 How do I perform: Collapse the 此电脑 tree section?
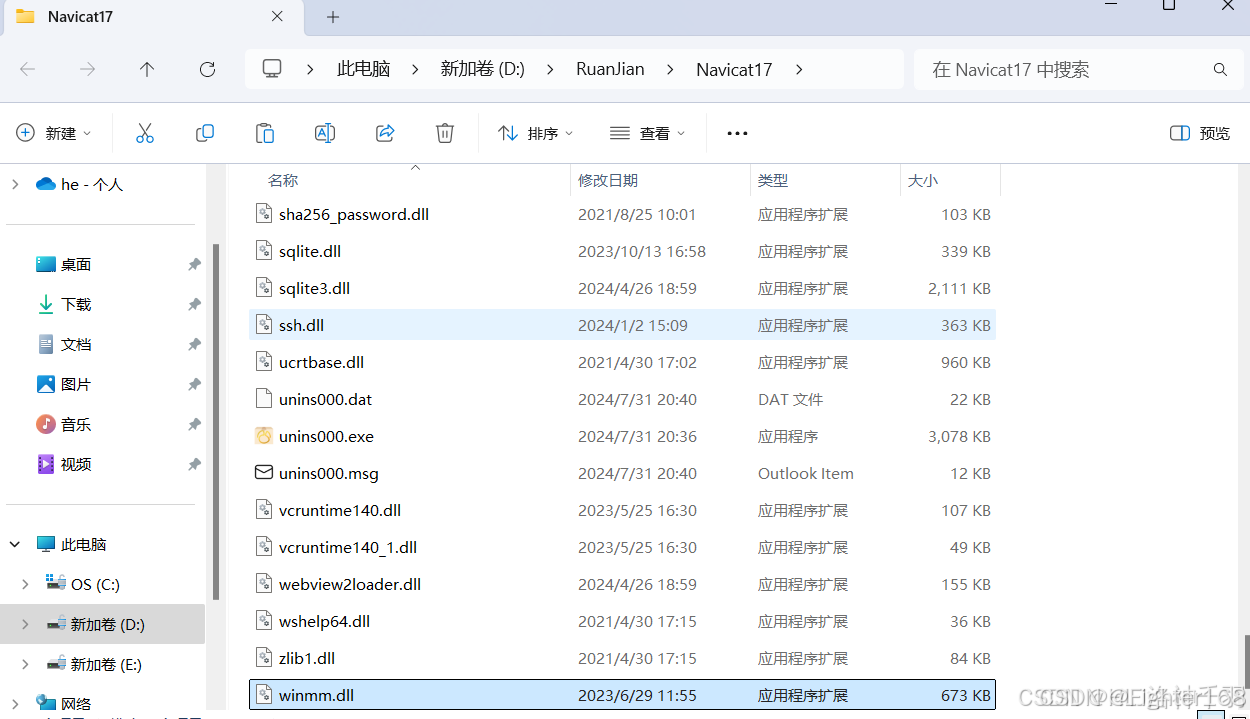[x=14, y=544]
